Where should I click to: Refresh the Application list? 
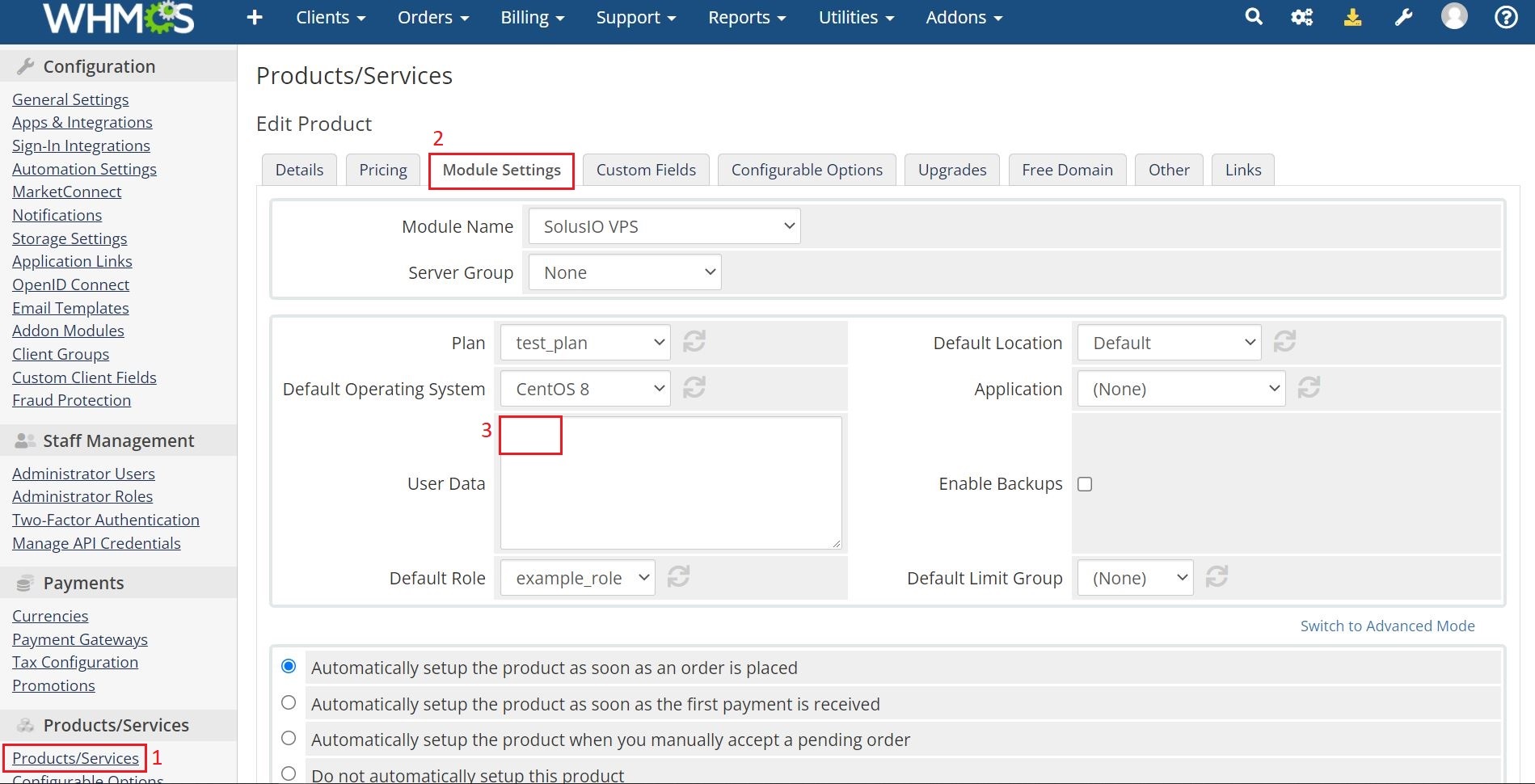tap(1309, 388)
